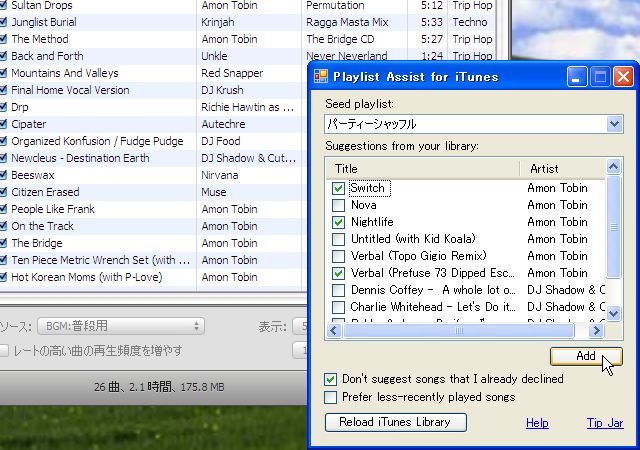Check the Charlie Whitehead suggestion checkbox
This screenshot has height=450, width=640.
(338, 307)
